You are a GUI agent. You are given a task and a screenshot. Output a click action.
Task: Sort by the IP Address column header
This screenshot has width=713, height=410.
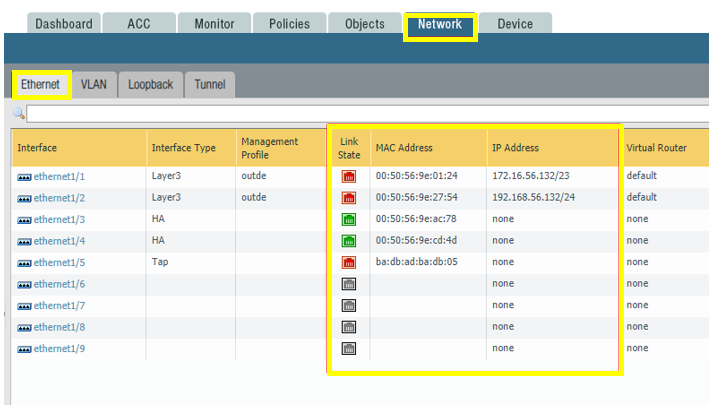click(552, 148)
